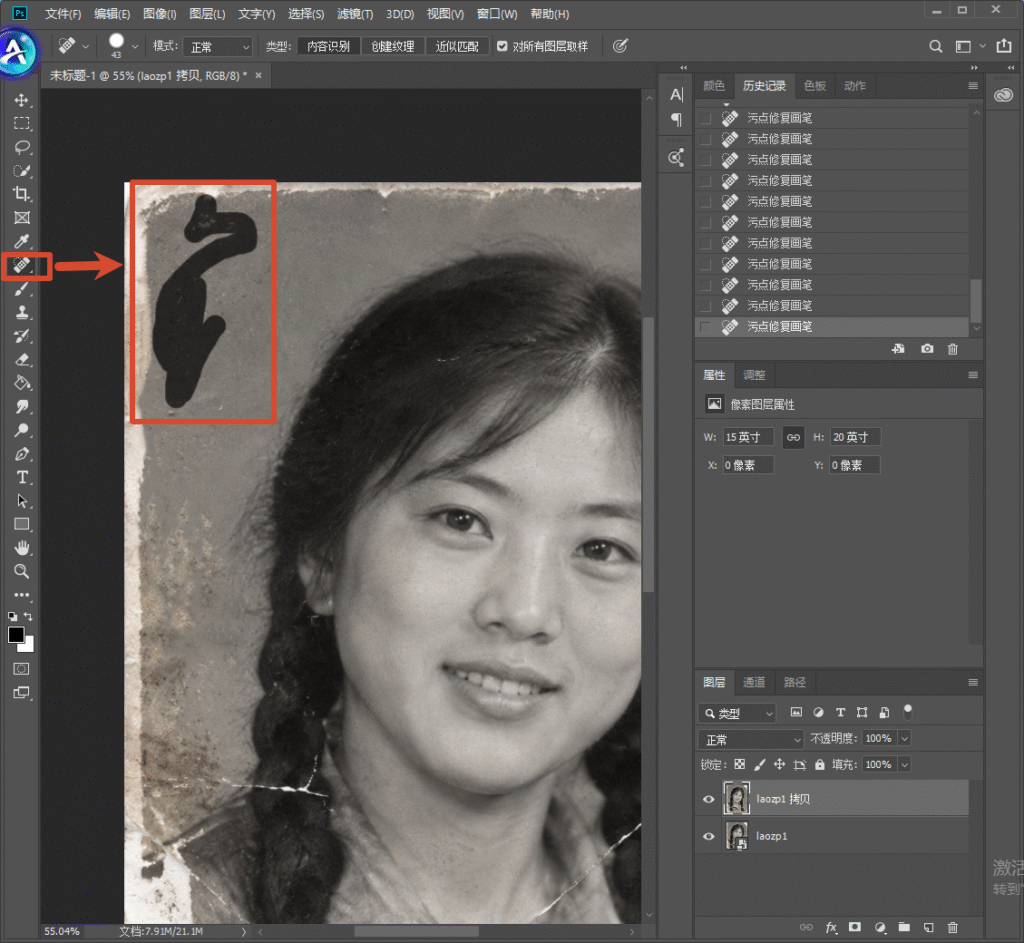This screenshot has width=1024, height=943.
Task: Open the Edit Toolbar three-dots menu
Action: 22,595
